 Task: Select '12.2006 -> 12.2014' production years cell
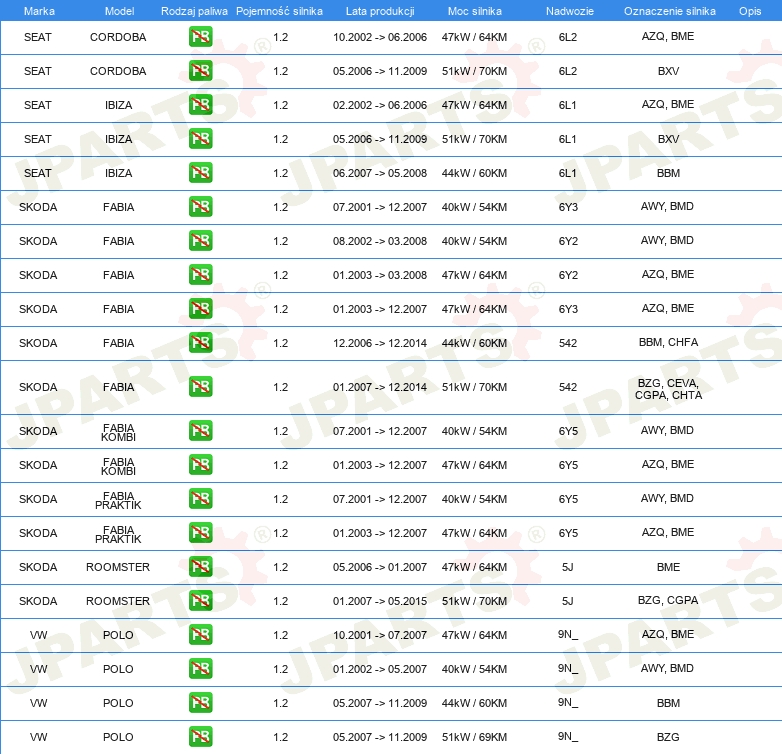click(x=380, y=343)
